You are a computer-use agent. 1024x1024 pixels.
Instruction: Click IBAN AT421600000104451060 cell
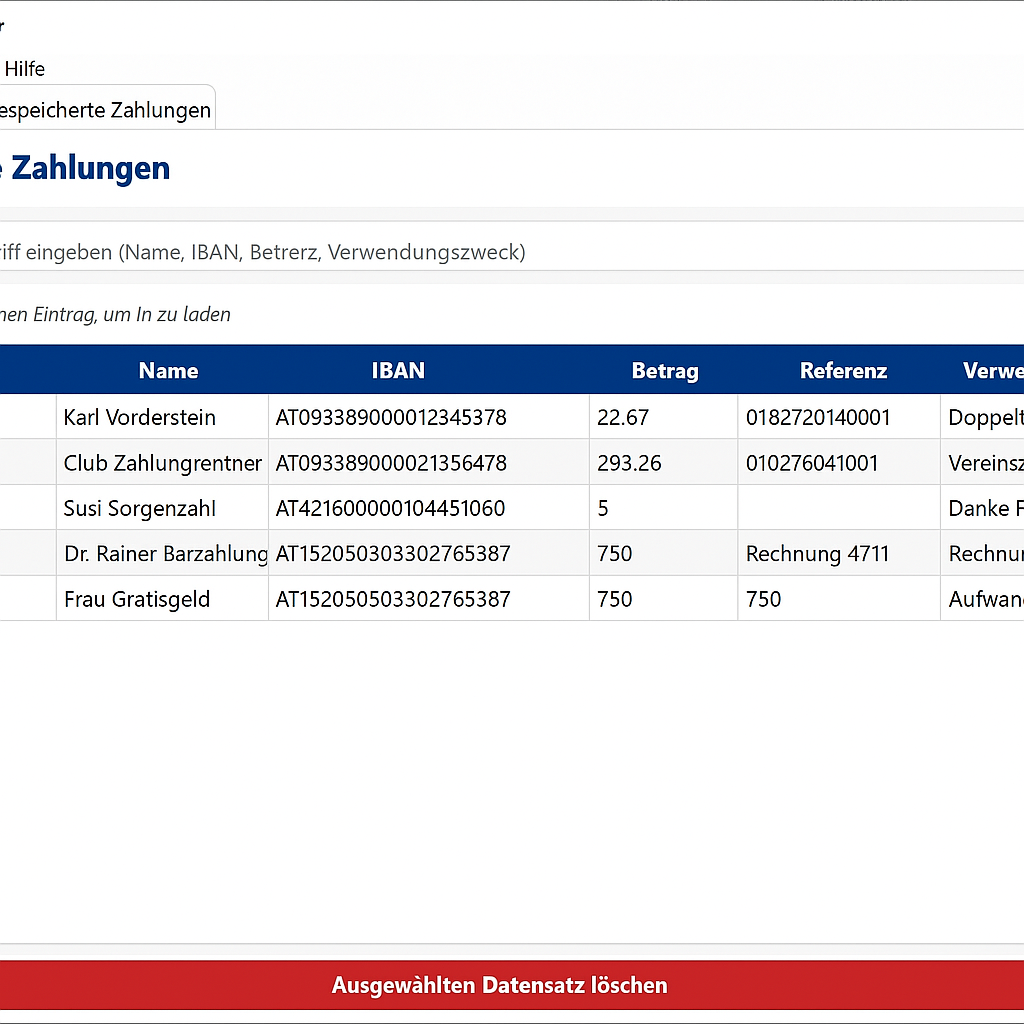pyautogui.click(x=390, y=508)
